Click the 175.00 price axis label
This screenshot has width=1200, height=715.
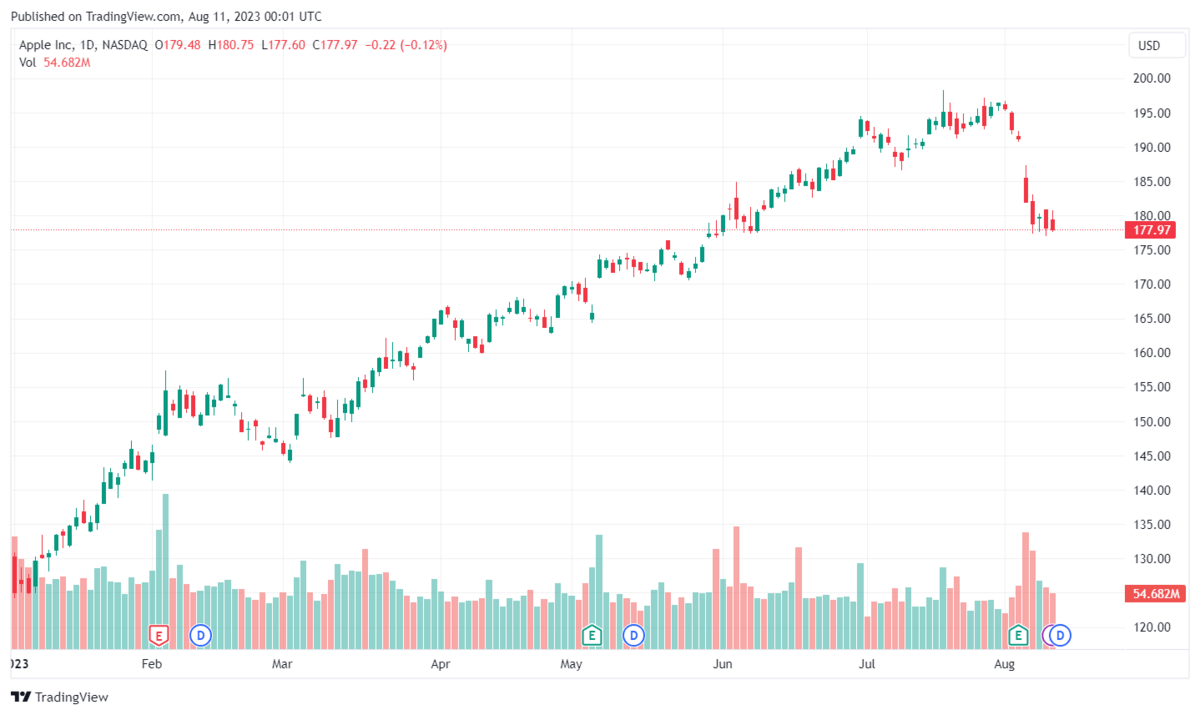click(x=1152, y=250)
